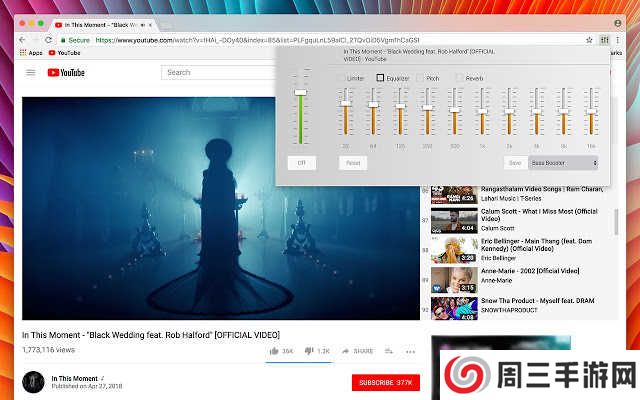Image resolution: width=640 pixels, height=400 pixels.
Task: Click the Reset button in equalizer
Action: point(353,162)
